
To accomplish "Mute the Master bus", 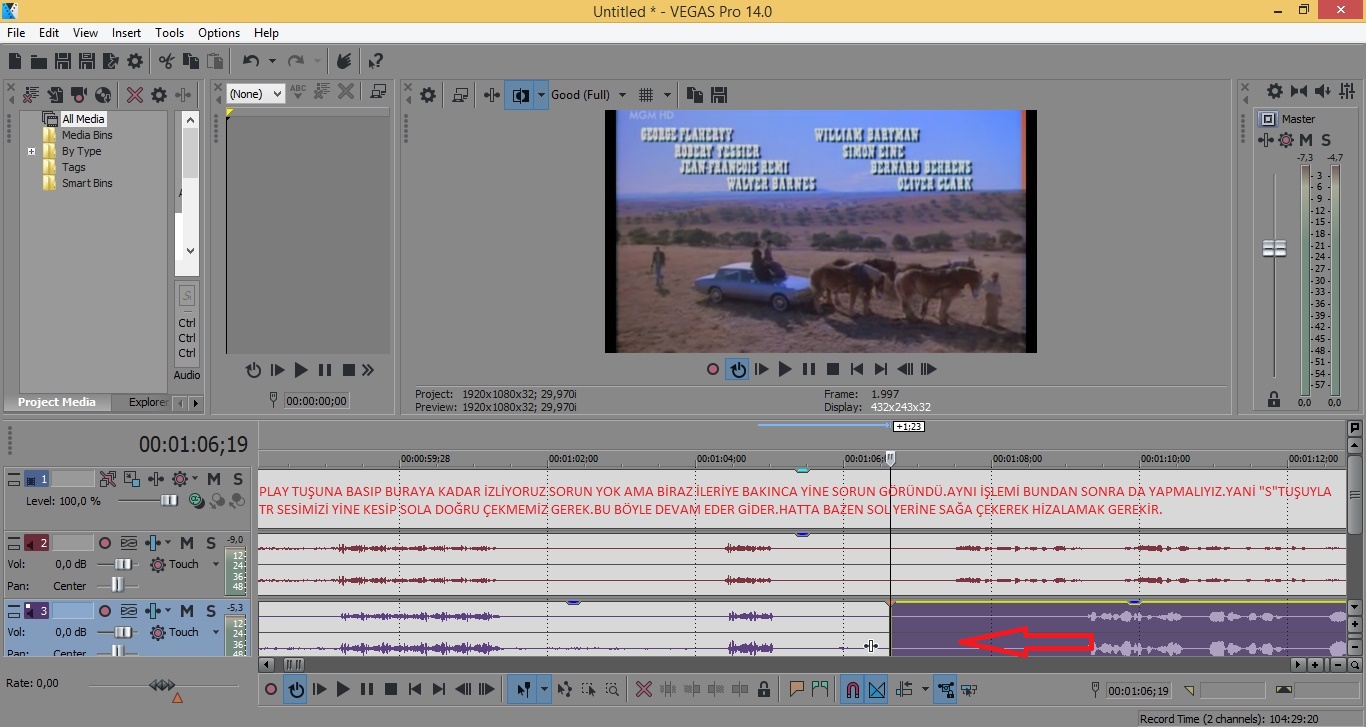I will coord(1305,140).
